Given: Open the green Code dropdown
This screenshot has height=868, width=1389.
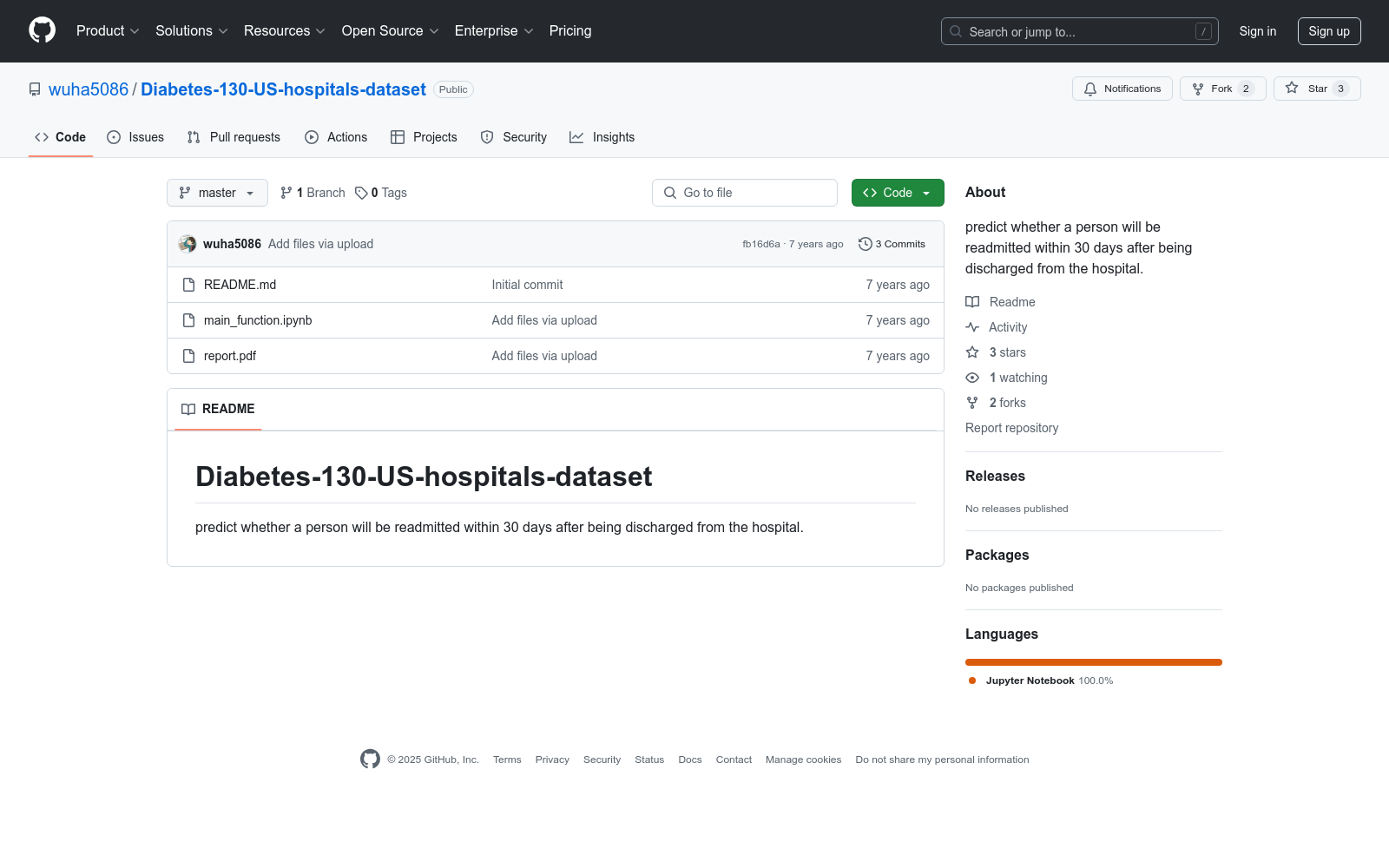Looking at the screenshot, I should point(898,193).
